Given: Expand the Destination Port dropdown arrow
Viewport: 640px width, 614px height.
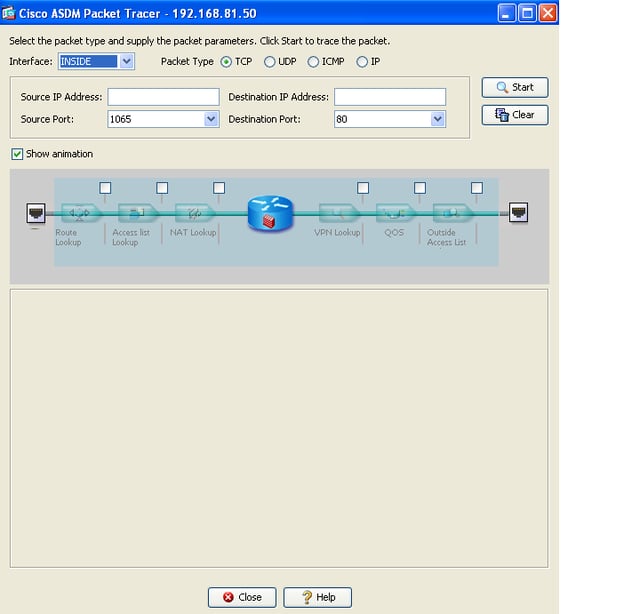Looking at the screenshot, I should click(x=438, y=119).
